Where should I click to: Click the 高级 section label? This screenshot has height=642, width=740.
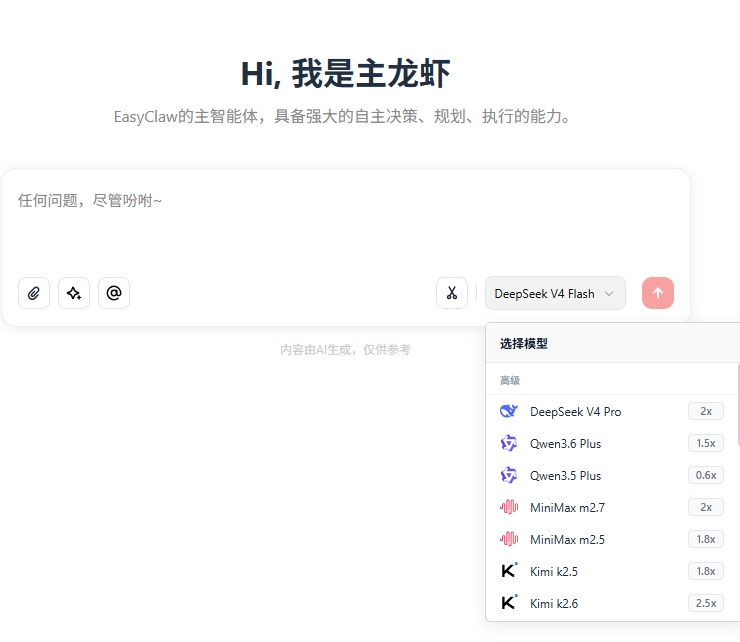[x=510, y=380]
